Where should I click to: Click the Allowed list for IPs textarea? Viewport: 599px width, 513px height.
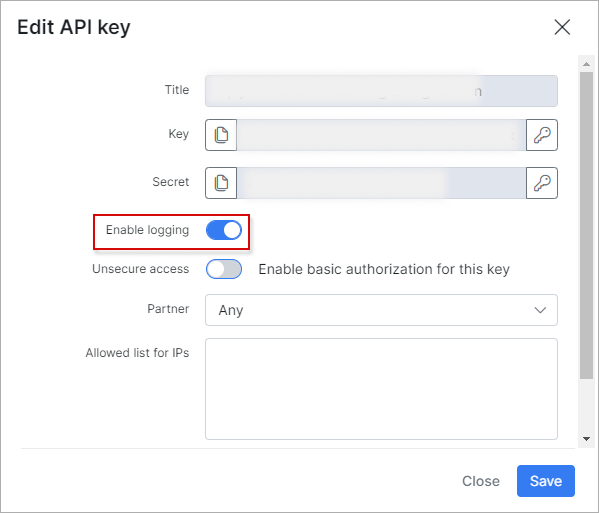[x=381, y=389]
